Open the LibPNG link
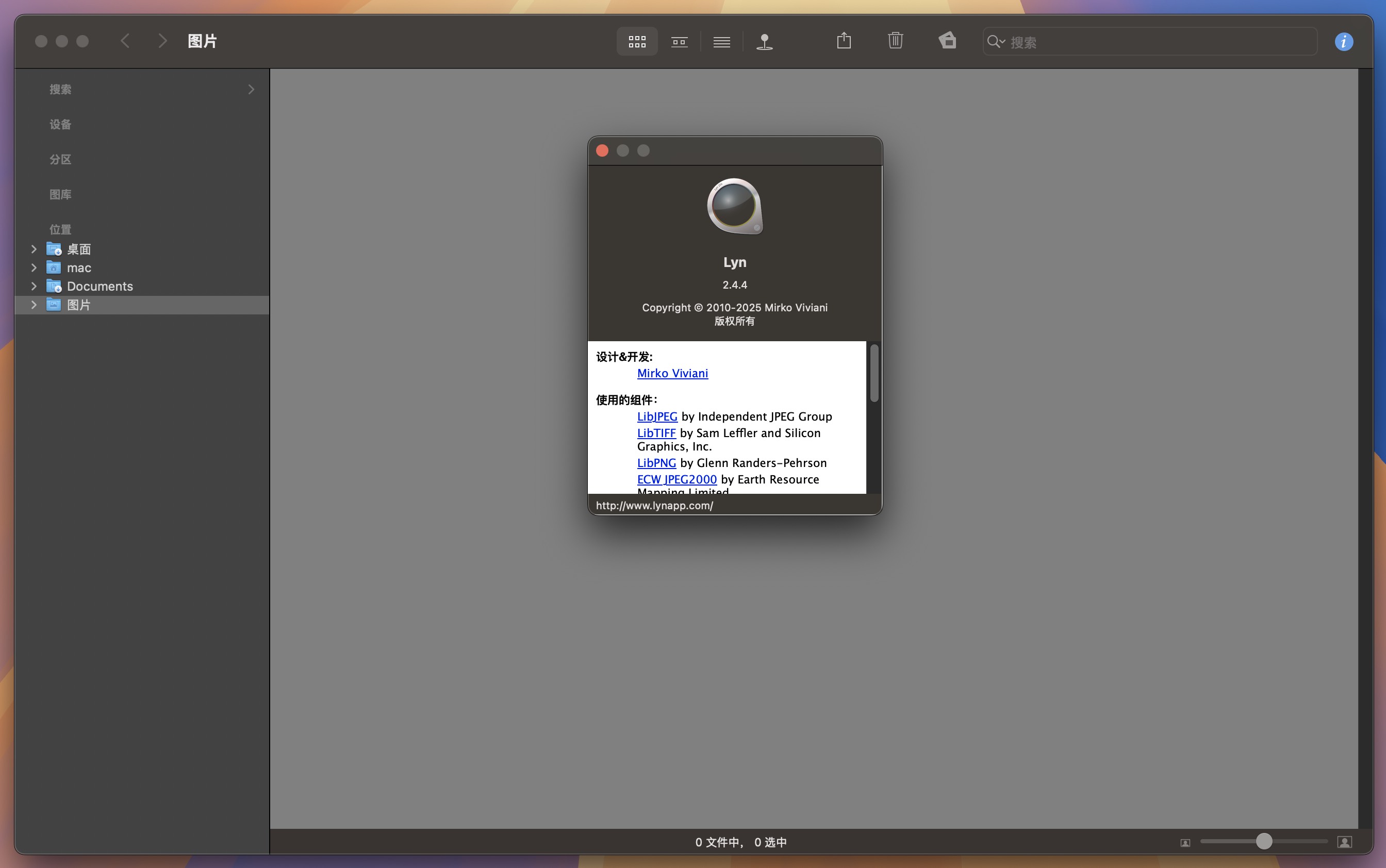 click(x=656, y=463)
